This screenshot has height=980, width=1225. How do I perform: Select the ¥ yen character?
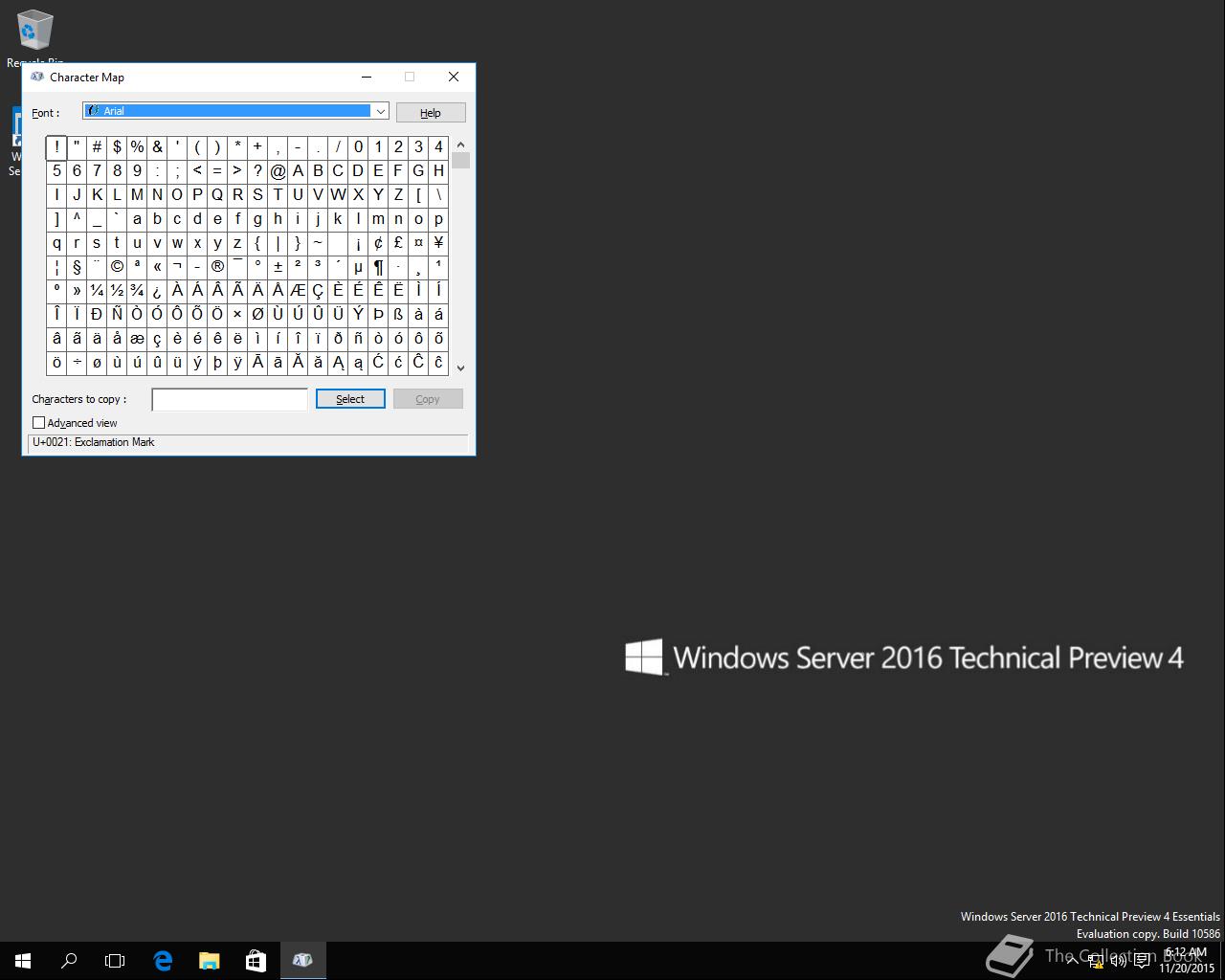pos(438,242)
